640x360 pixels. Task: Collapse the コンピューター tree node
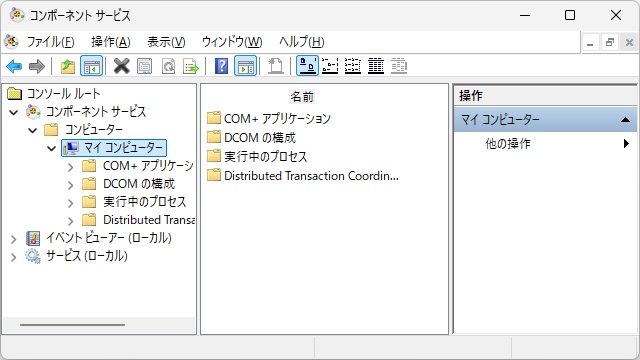pyautogui.click(x=33, y=130)
